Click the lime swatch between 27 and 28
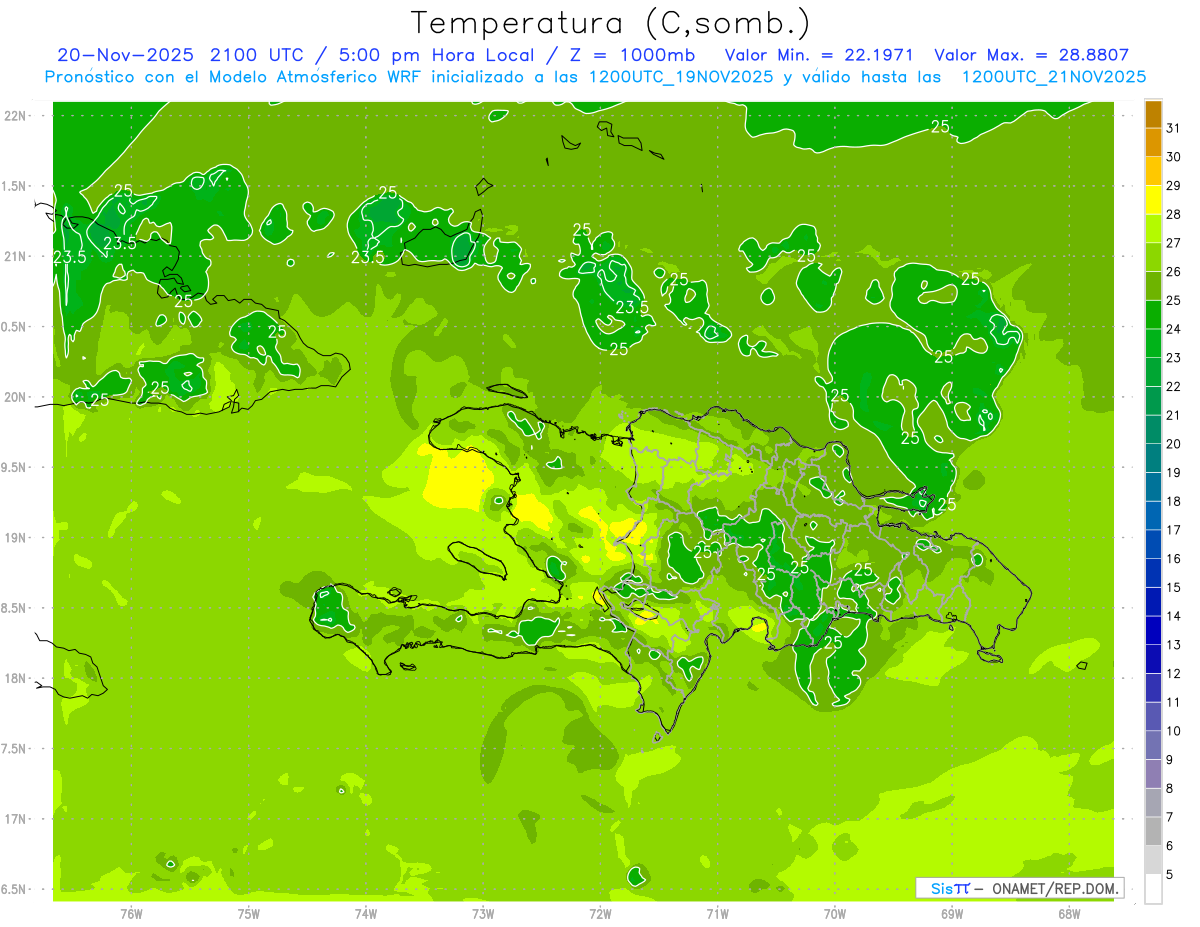The image size is (1200, 927). tap(1153, 229)
